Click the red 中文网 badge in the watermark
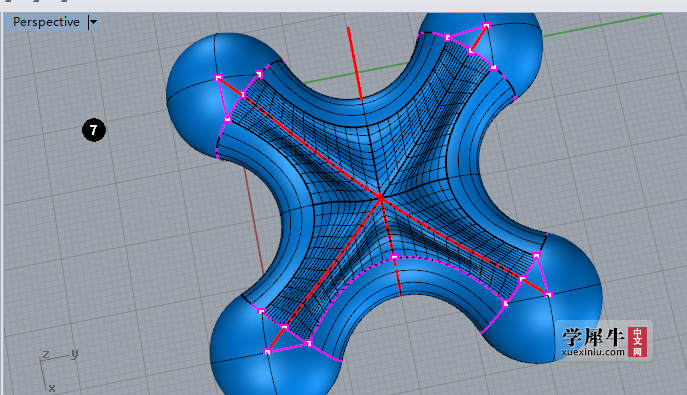 637,342
